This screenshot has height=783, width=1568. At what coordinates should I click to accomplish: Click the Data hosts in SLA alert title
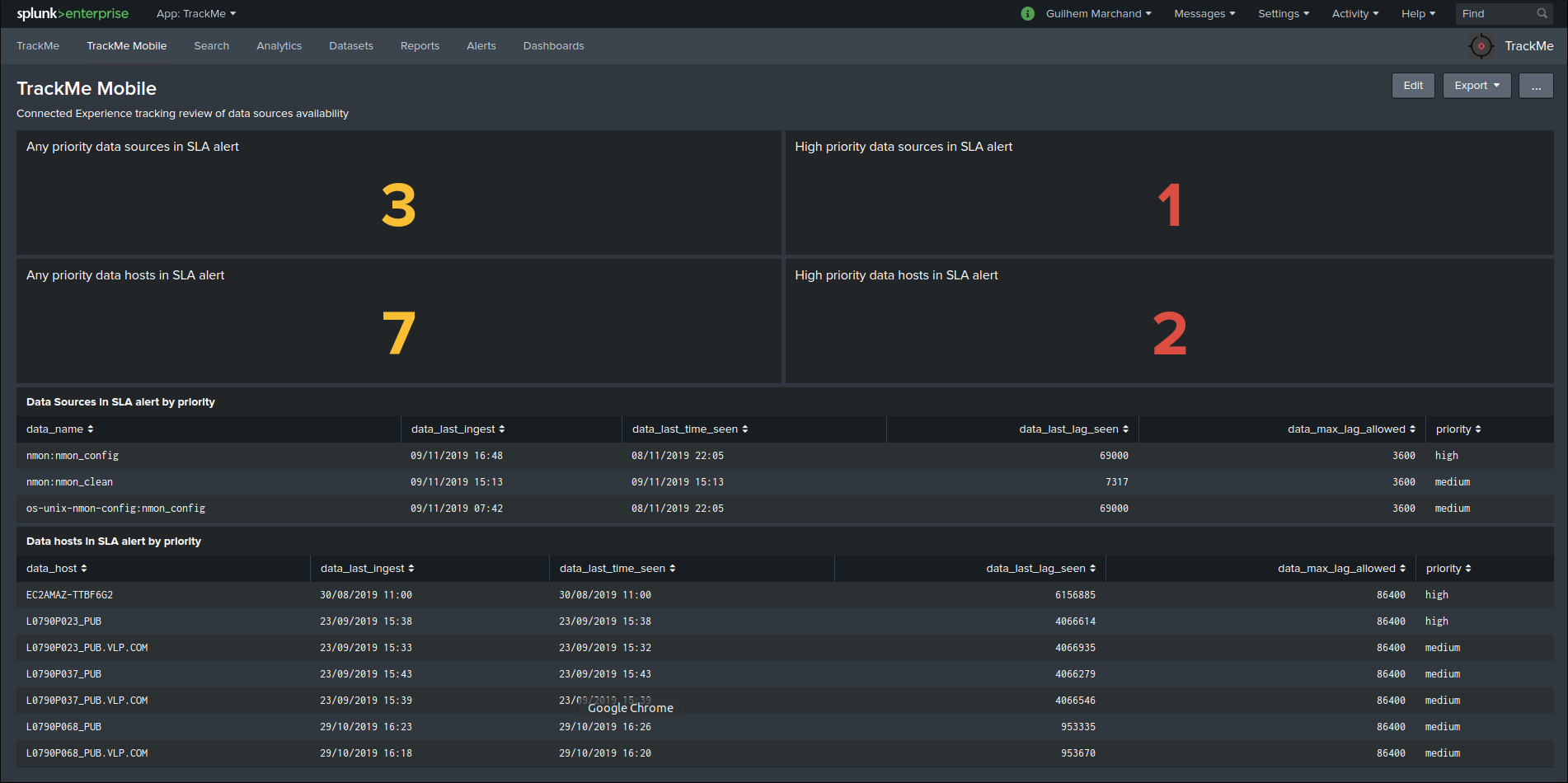click(114, 542)
